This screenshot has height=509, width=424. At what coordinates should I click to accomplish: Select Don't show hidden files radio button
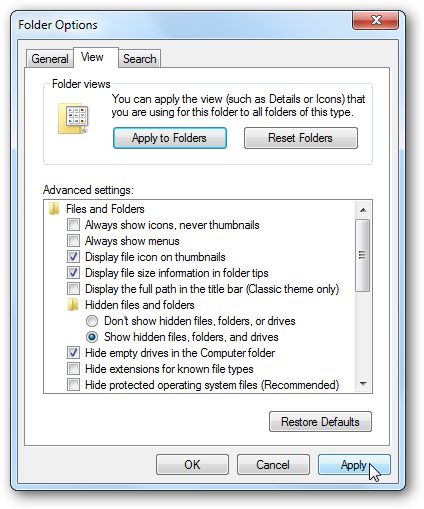pos(92,321)
